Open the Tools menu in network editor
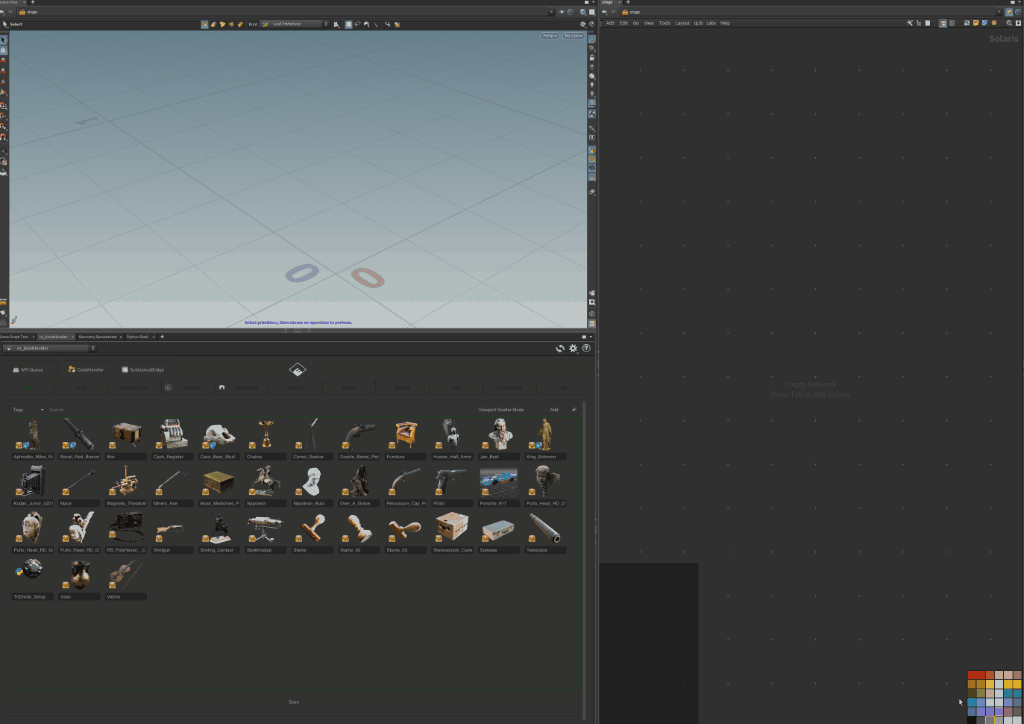Image resolution: width=1024 pixels, height=724 pixels. click(x=664, y=22)
